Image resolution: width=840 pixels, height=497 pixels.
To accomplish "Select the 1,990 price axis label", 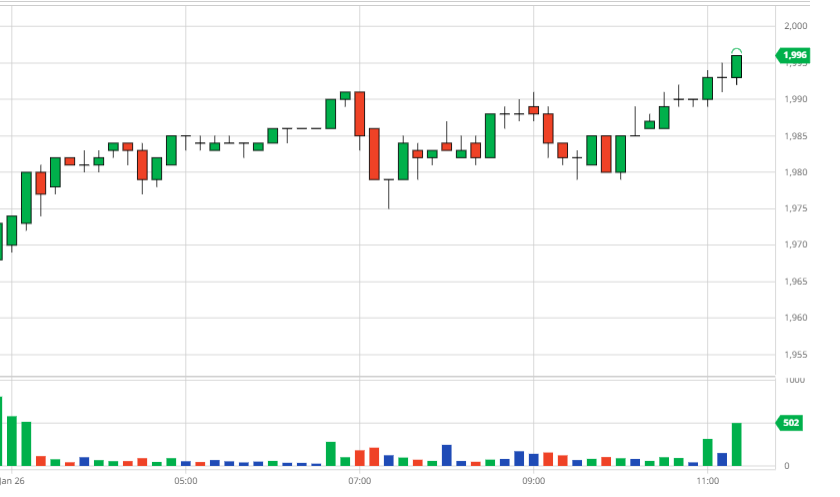I will click(x=796, y=99).
